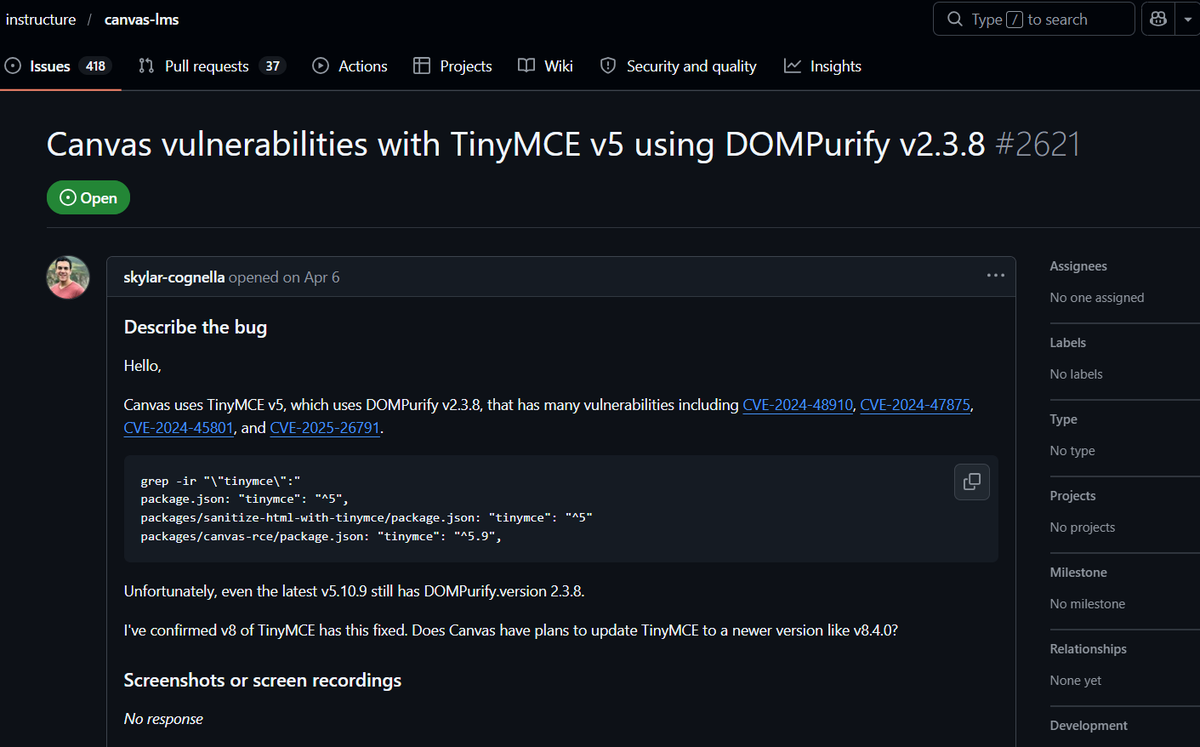Viewport: 1200px width, 747px height.
Task: Click 'Screenshots or screen recordings' heading
Action: pyautogui.click(x=262, y=680)
